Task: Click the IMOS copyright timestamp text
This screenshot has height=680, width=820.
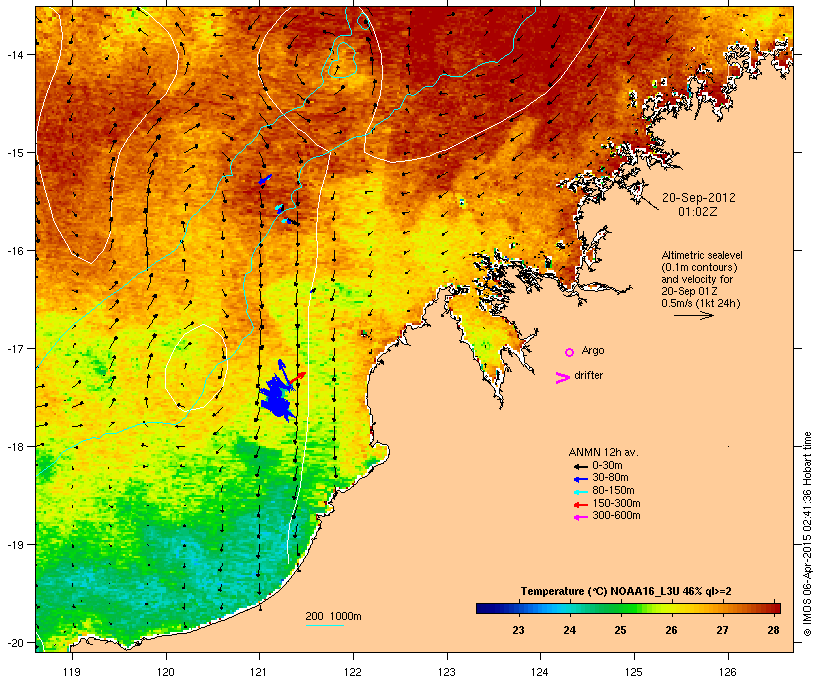Action: coord(807,534)
